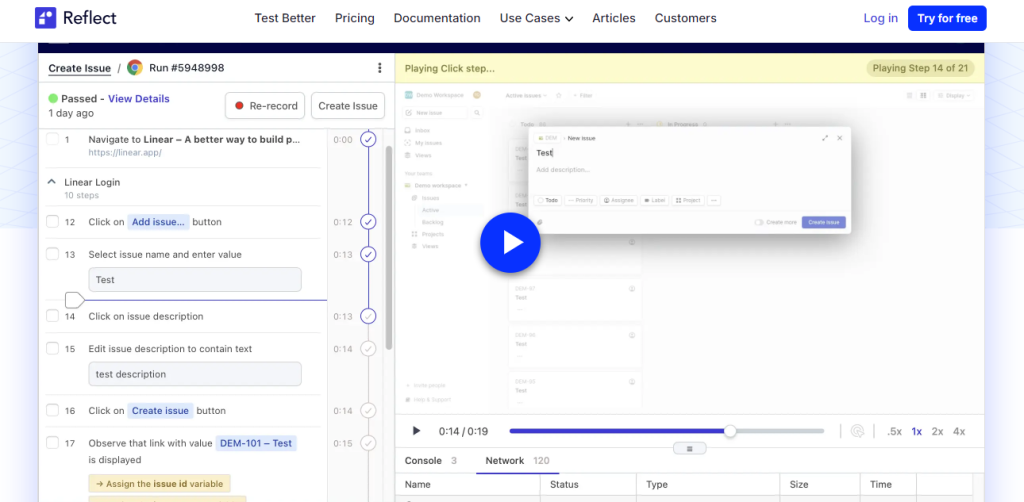Click the search icon next to New issue
The width and height of the screenshot is (1024, 502).
point(477,113)
